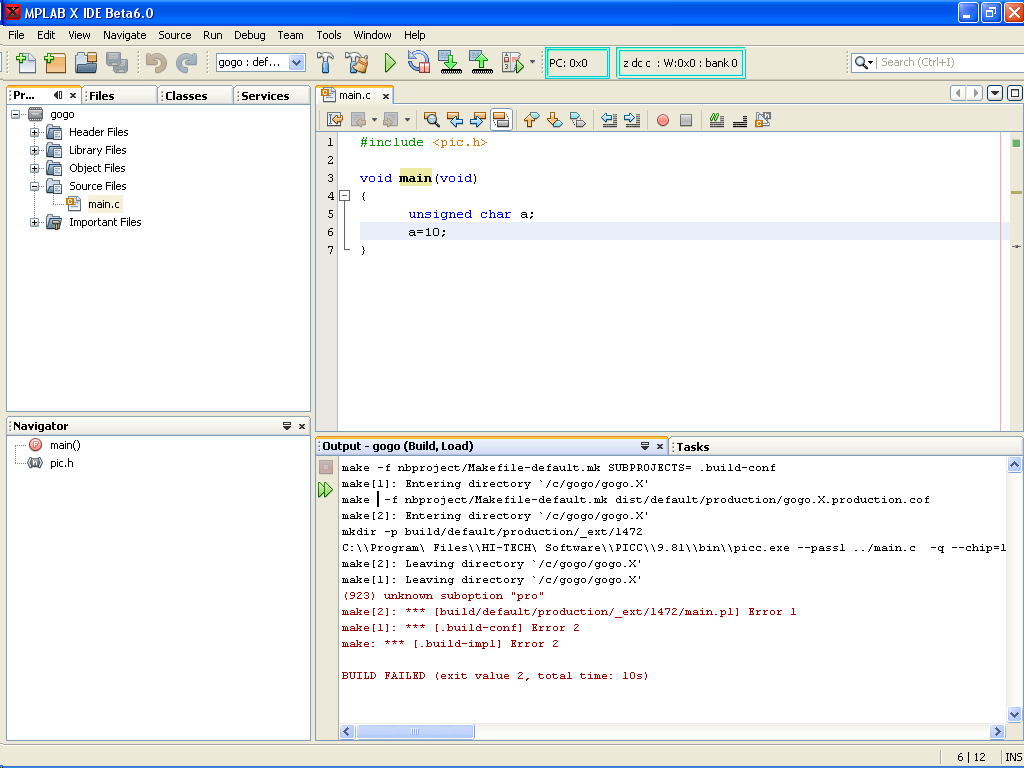The image size is (1024, 768).
Task: Click Make and Program Device icon
Action: pyautogui.click(x=449, y=63)
